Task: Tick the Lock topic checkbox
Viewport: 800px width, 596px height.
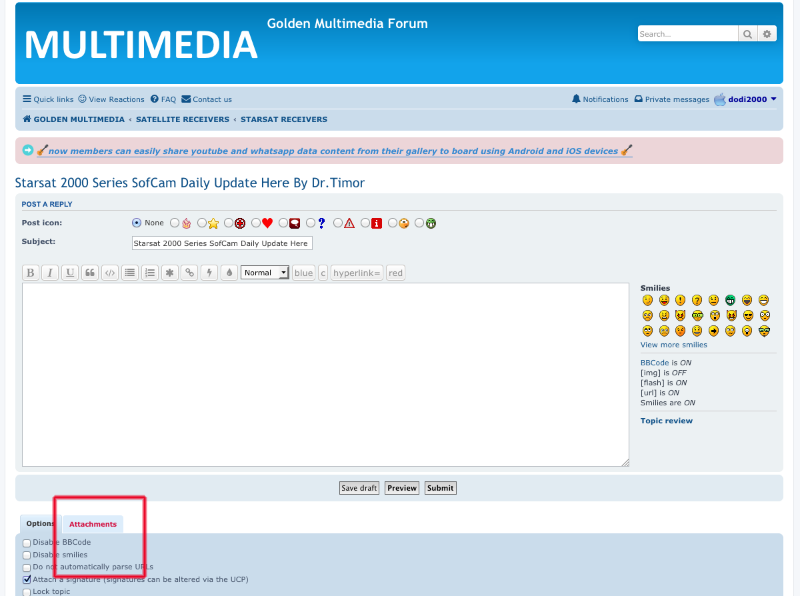Action: coord(27,592)
